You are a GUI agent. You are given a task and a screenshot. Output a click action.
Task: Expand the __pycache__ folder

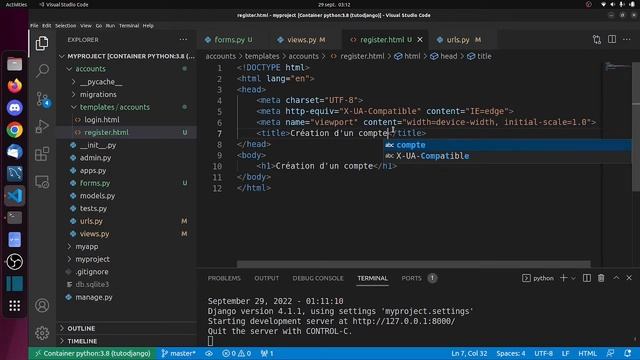point(101,82)
